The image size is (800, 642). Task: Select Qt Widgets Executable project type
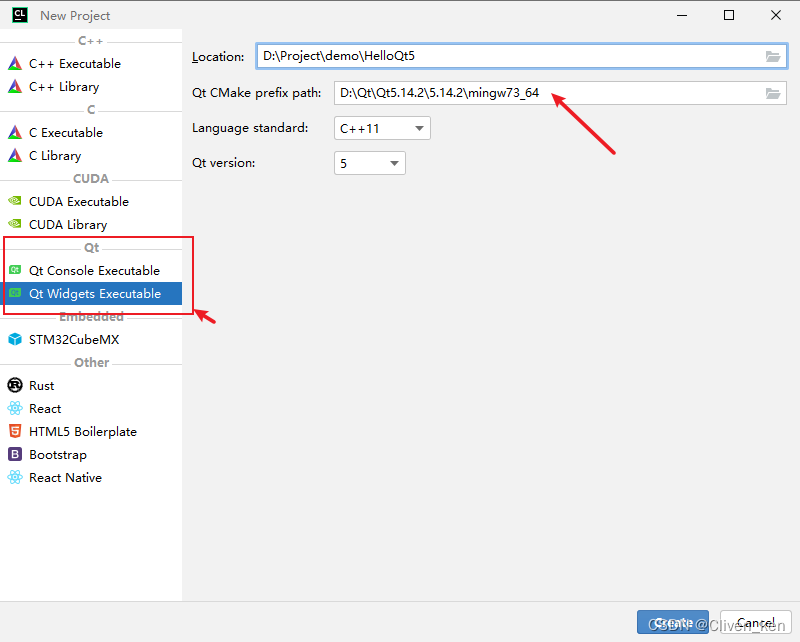(91, 293)
